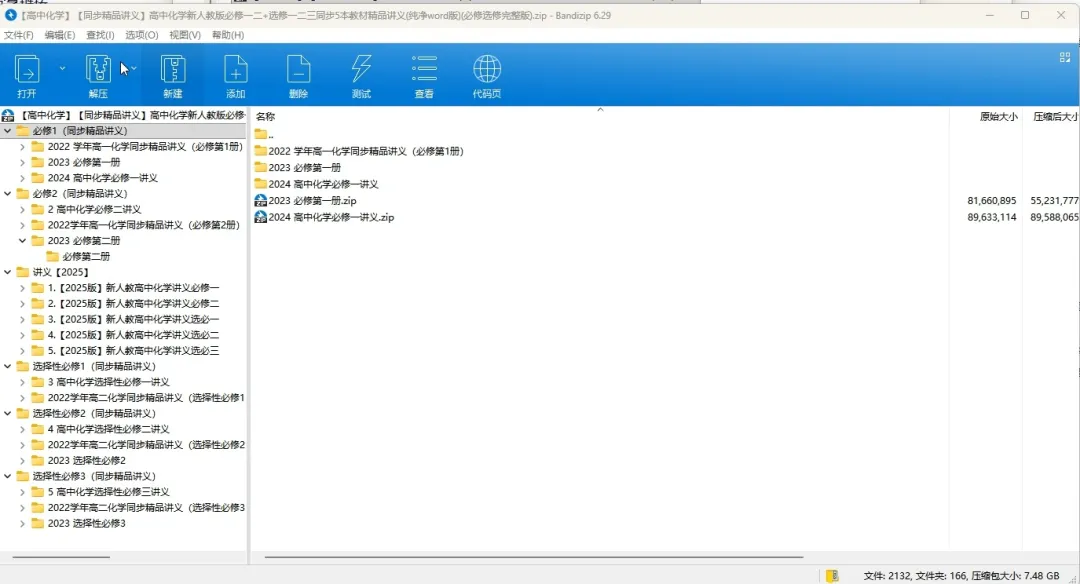Select list folder 2022 学年高一化学同步精品讲义 (必修第1册)
1080x584 pixels.
[359, 151]
